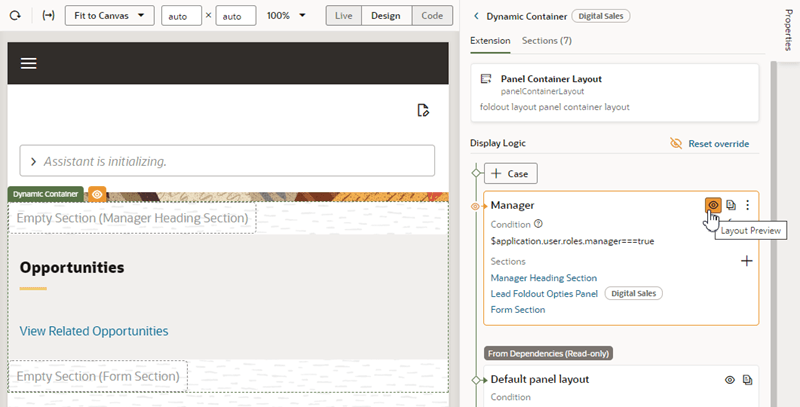800x407 pixels.
Task: Select the Sections (7) tab
Action: click(546, 41)
